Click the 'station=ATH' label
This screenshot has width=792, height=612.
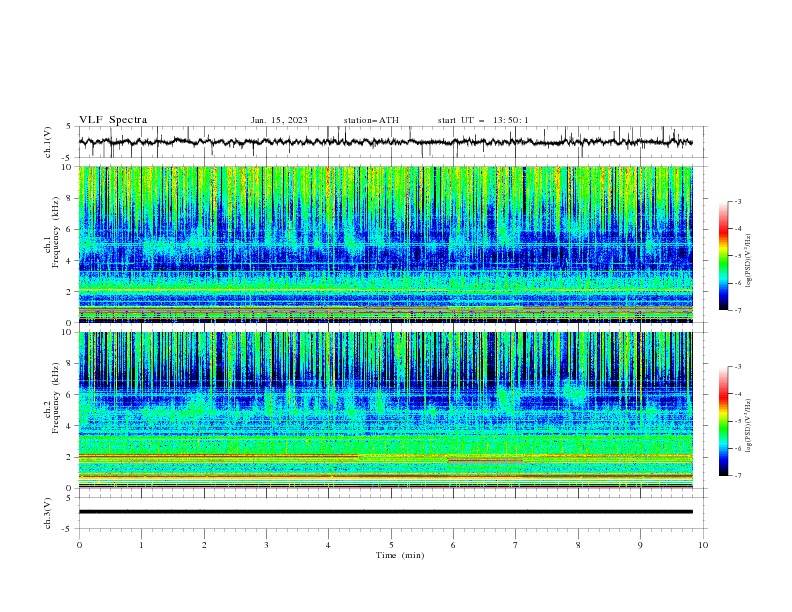371,120
